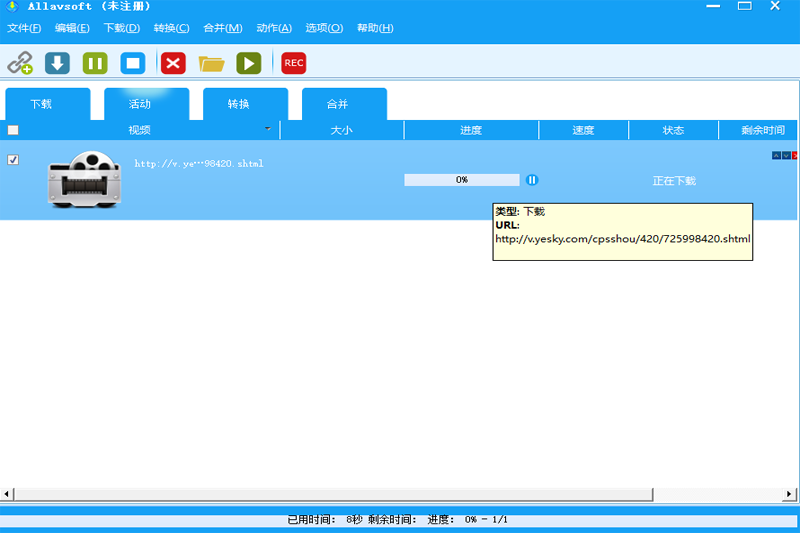Uncheck the checkbox for the downloading video
This screenshot has height=533, width=800.
click(13, 160)
